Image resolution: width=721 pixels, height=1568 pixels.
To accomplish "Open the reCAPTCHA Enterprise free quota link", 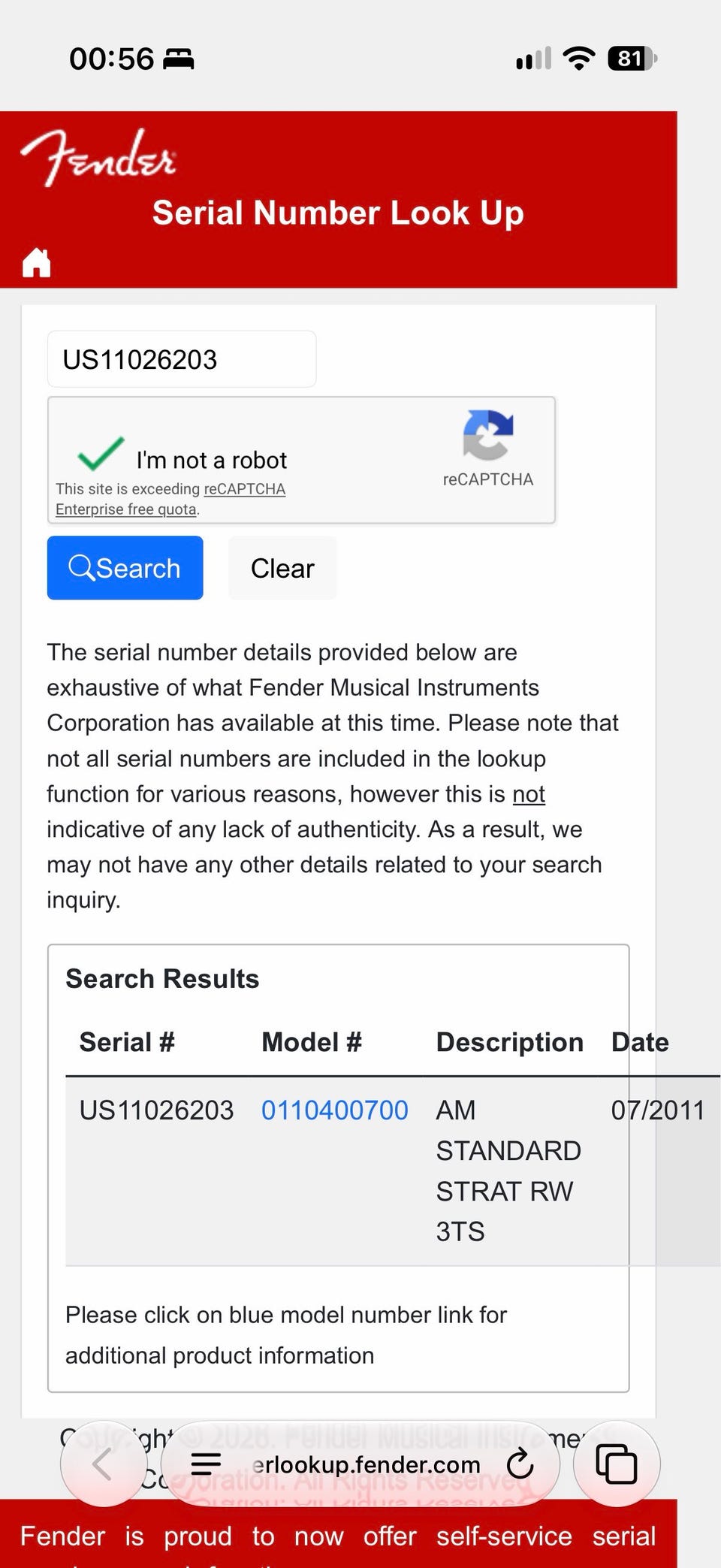I will [170, 499].
